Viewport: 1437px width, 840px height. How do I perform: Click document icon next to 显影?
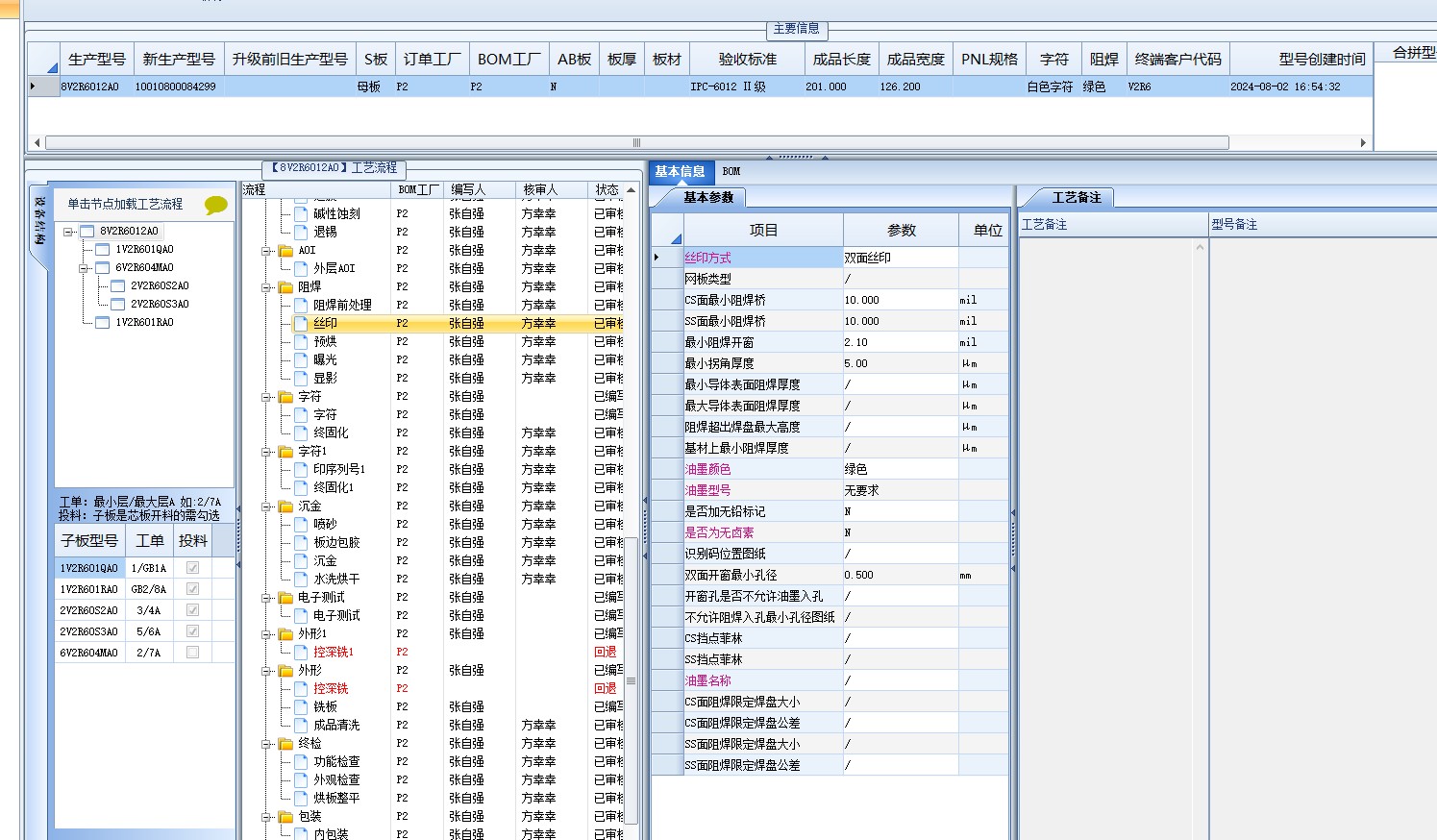[301, 378]
